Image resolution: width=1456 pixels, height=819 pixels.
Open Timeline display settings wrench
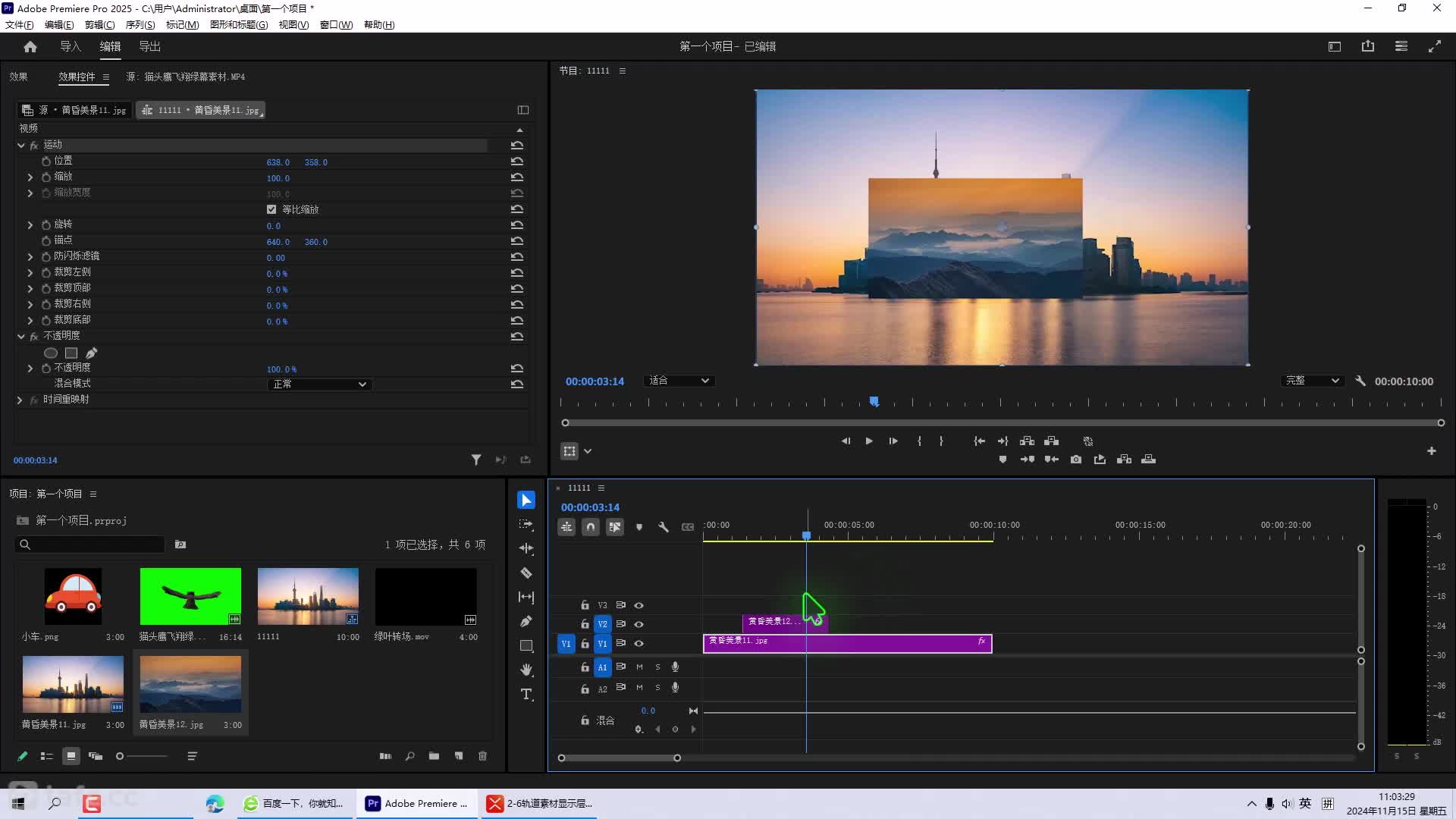[x=664, y=527]
